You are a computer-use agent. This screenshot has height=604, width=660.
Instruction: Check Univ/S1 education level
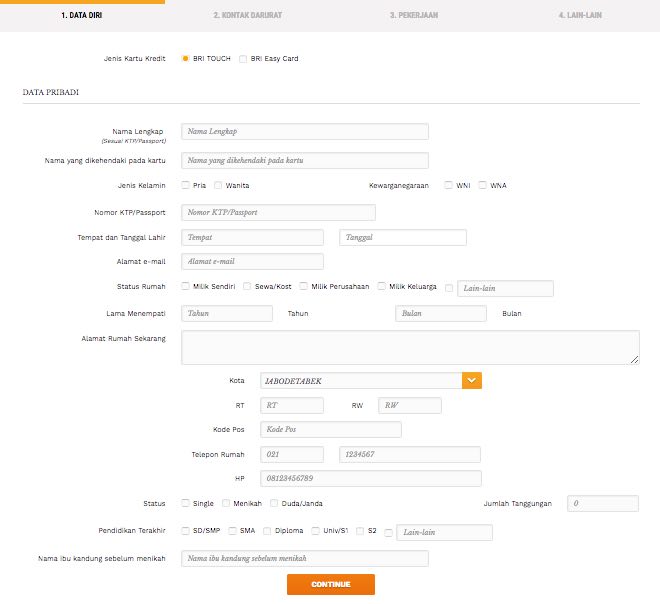[315, 531]
